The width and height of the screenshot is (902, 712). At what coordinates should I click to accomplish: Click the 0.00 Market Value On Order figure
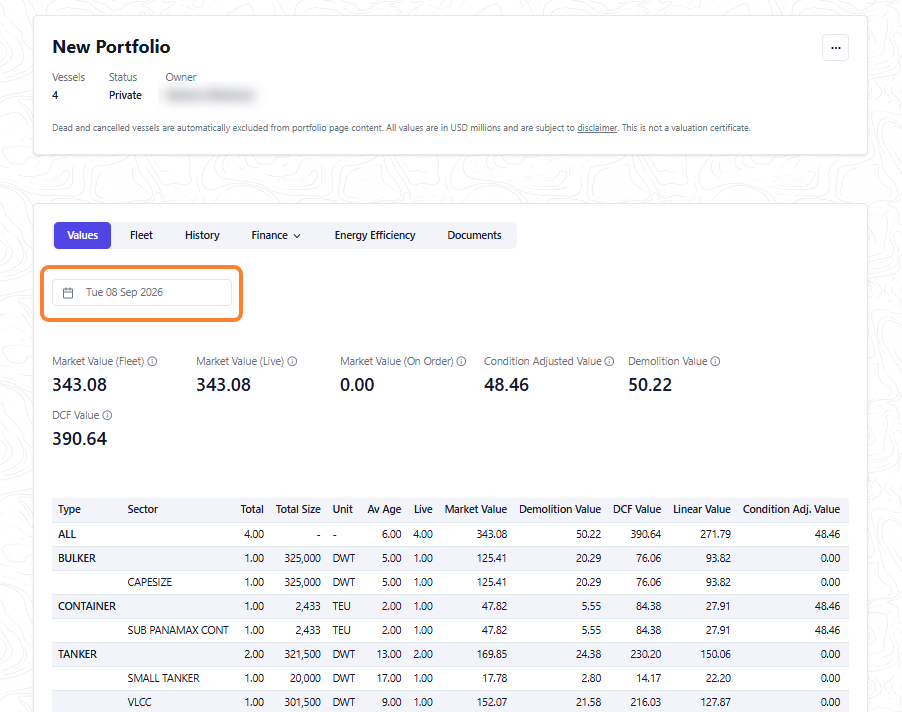tap(357, 385)
